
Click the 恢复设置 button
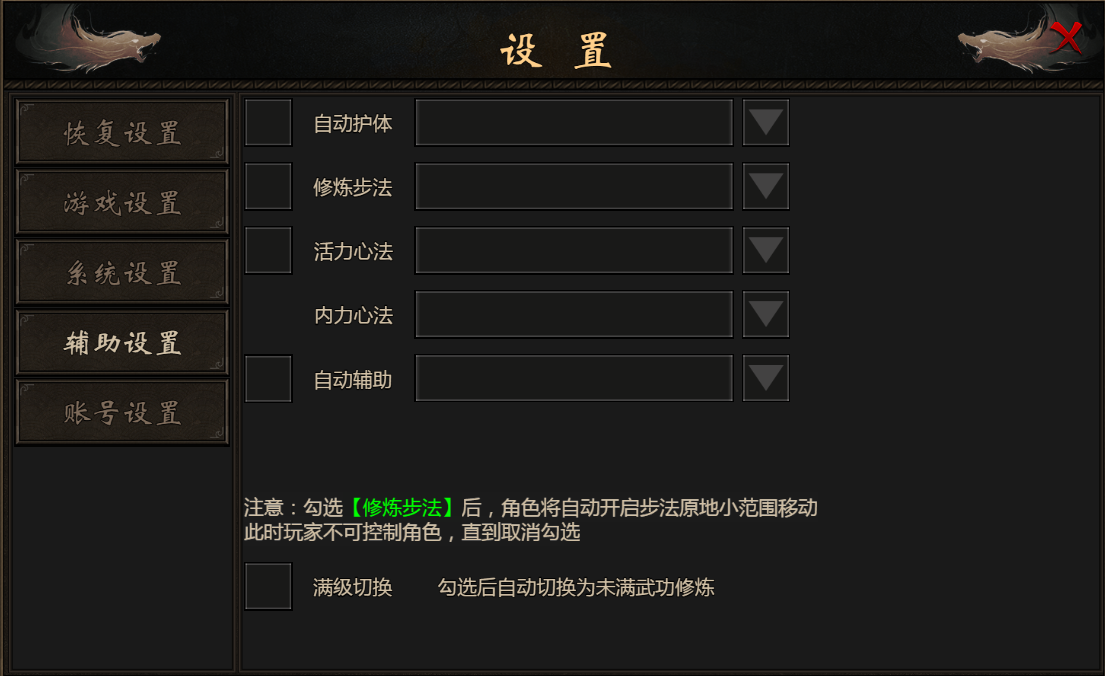(x=123, y=132)
